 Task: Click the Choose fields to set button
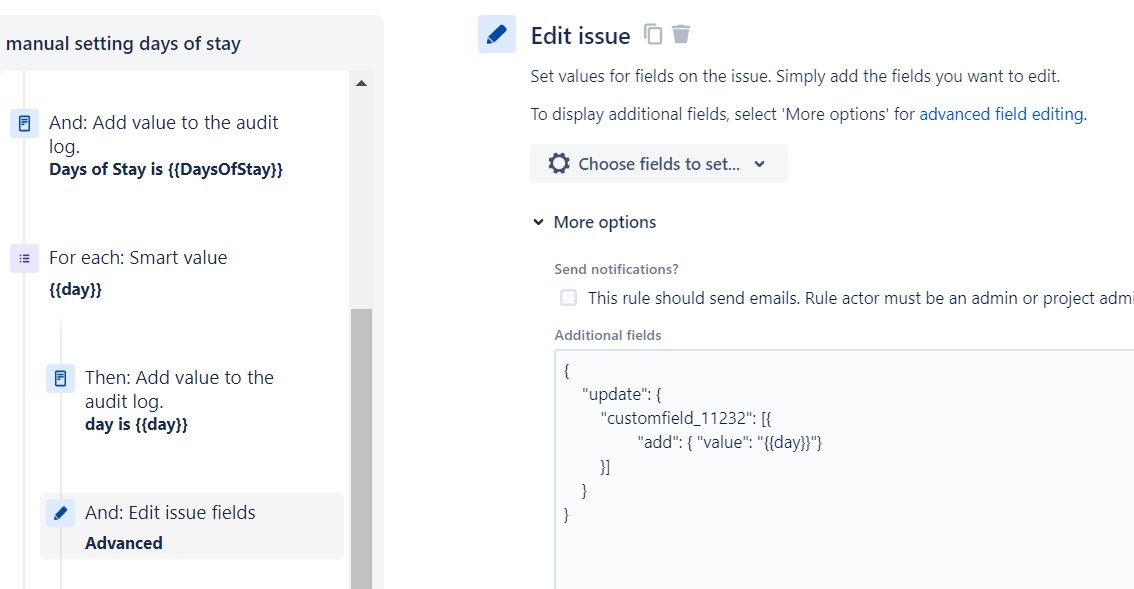click(658, 163)
